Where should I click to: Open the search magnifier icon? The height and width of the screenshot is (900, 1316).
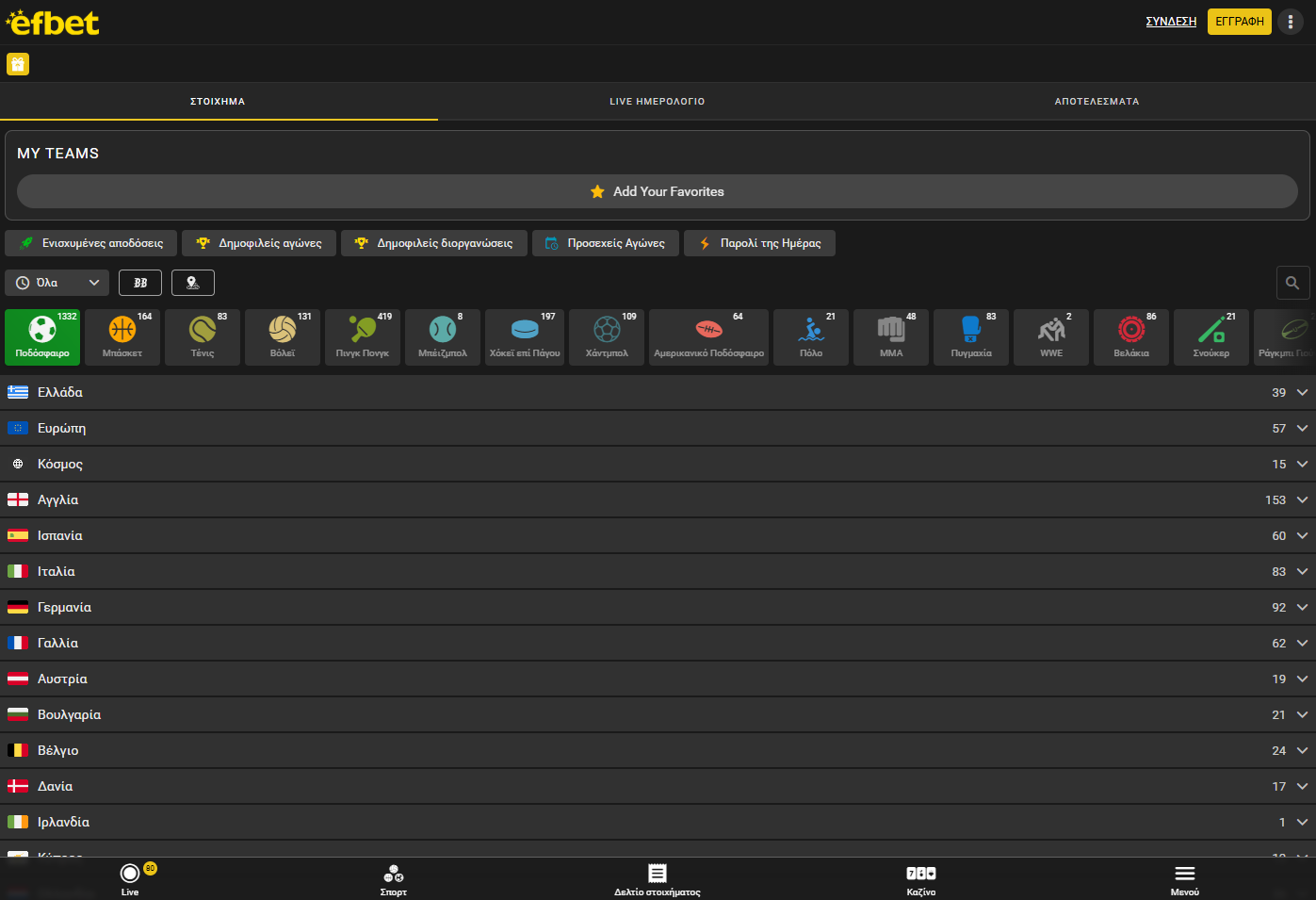pos(1292,283)
